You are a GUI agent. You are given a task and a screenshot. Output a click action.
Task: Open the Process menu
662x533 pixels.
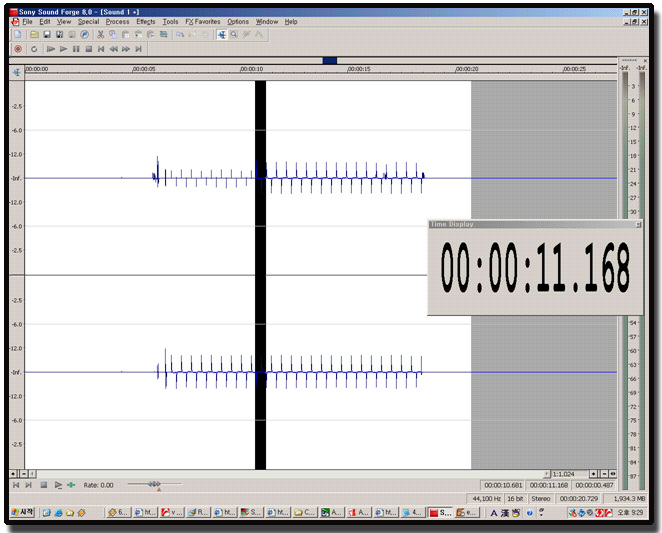point(117,22)
